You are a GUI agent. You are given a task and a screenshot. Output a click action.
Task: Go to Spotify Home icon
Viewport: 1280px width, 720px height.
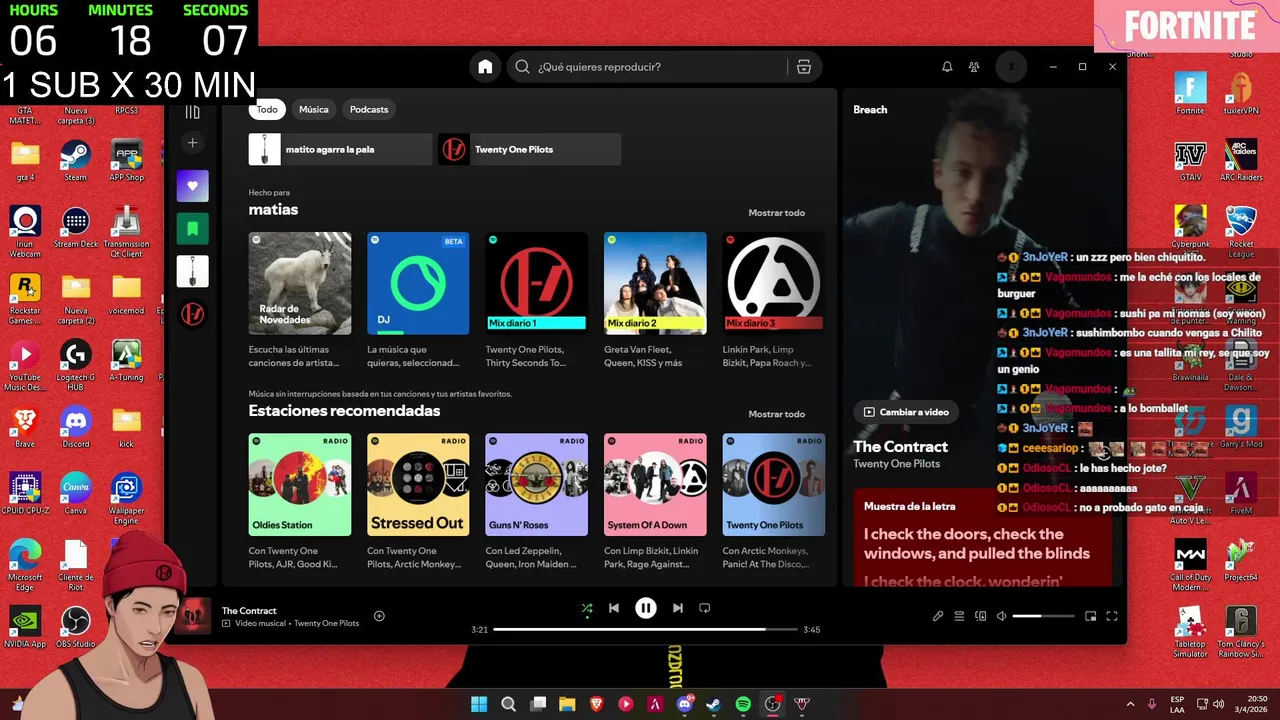[485, 67]
